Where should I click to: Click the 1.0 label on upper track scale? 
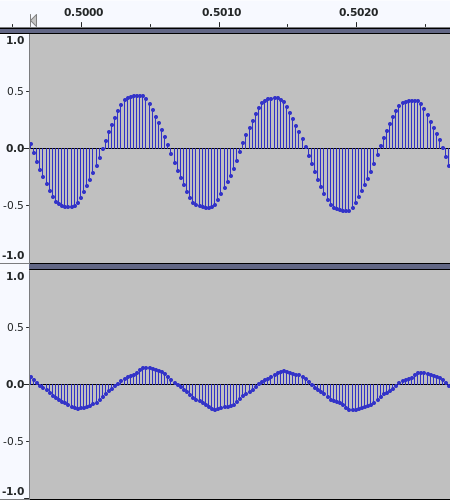tap(15, 40)
